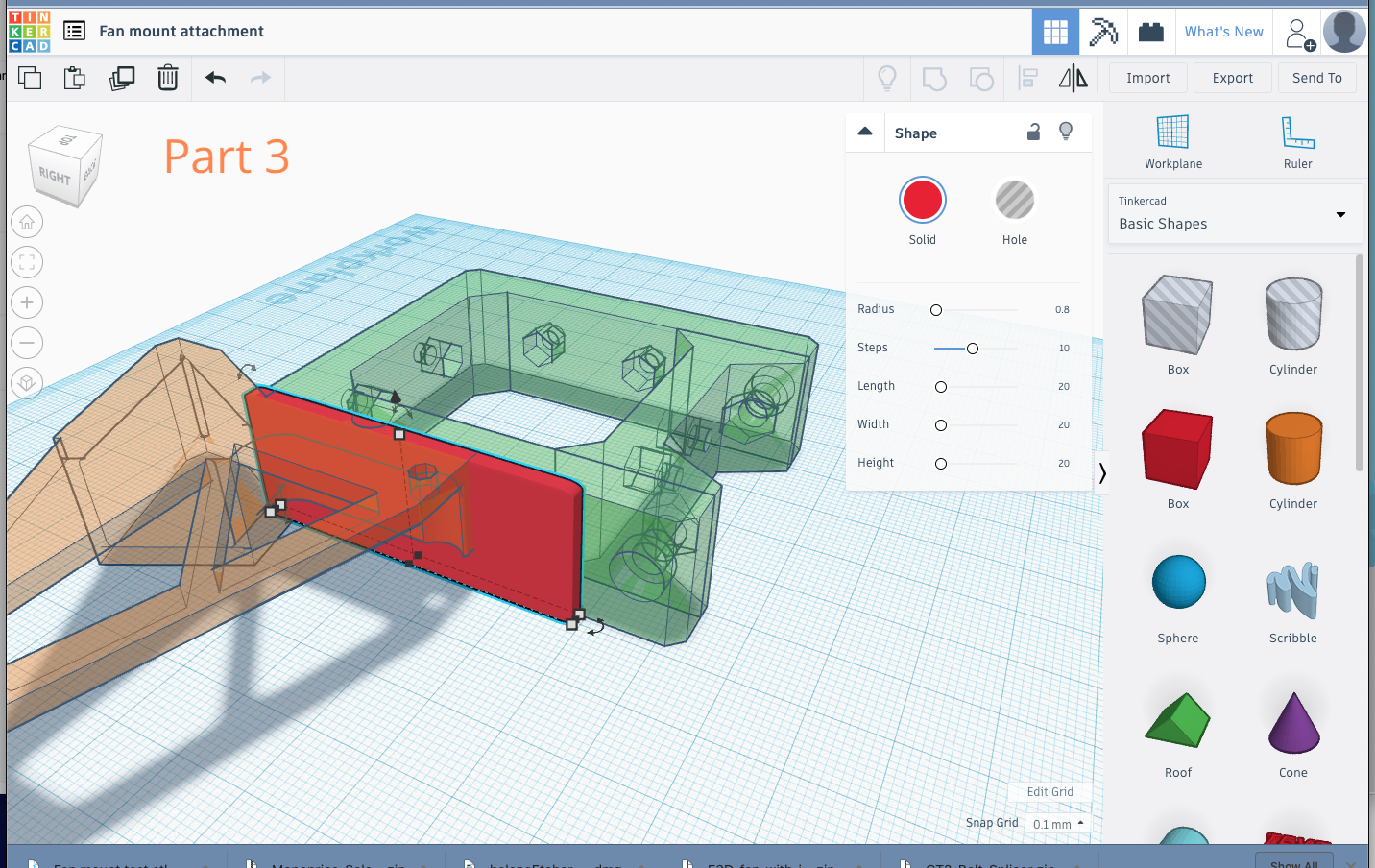Pick the red Box shape

coord(1178,449)
